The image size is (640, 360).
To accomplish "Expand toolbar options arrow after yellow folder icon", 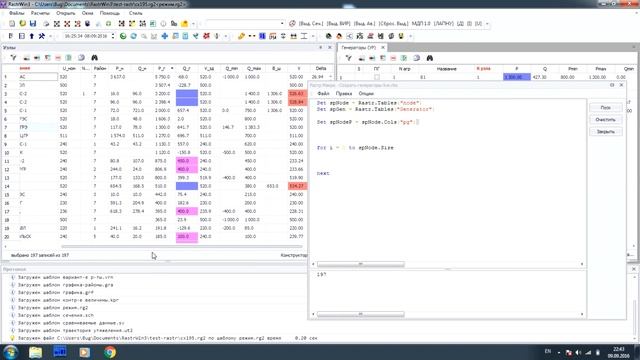I will point(193,24).
